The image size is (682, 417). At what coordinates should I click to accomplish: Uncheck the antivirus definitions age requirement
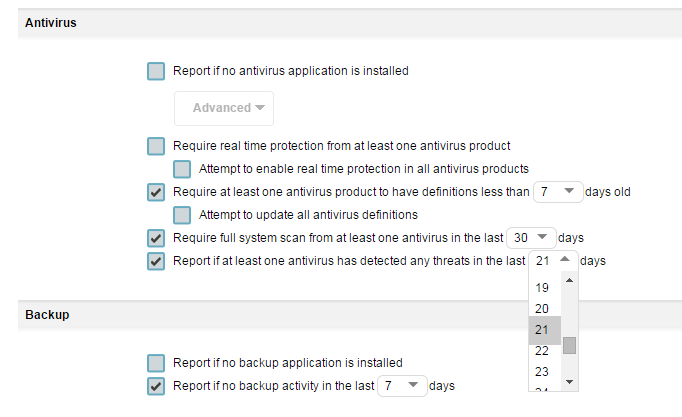point(156,192)
